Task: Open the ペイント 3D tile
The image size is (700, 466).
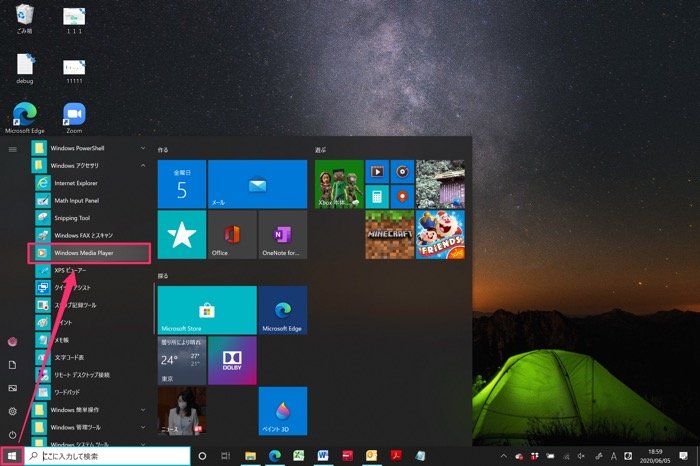Action: click(283, 411)
